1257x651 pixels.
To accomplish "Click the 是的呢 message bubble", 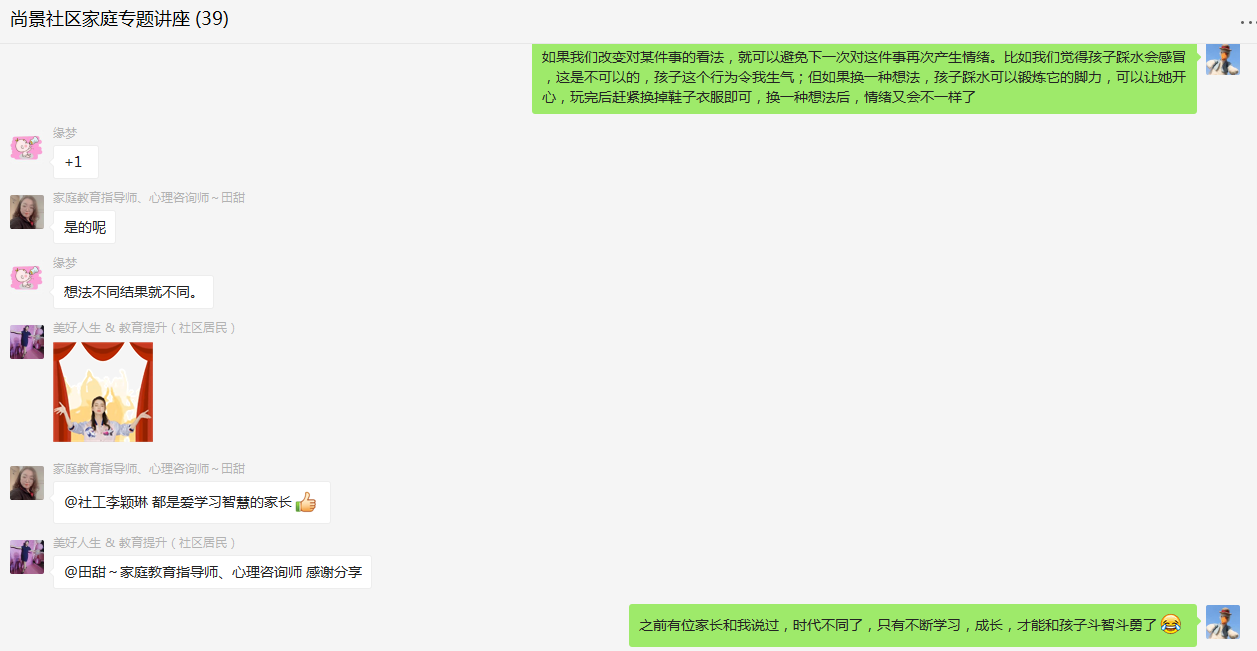I will (85, 227).
